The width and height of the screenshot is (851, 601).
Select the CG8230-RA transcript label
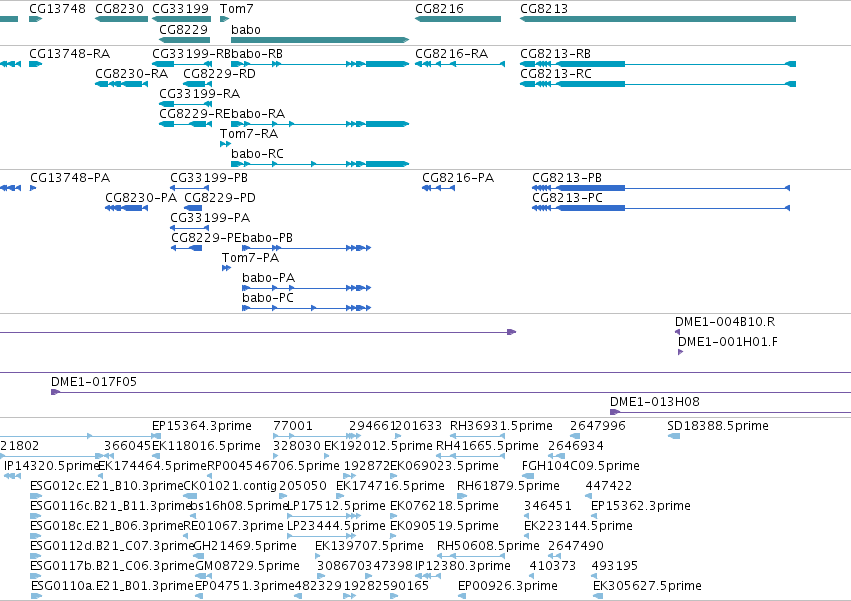131,74
